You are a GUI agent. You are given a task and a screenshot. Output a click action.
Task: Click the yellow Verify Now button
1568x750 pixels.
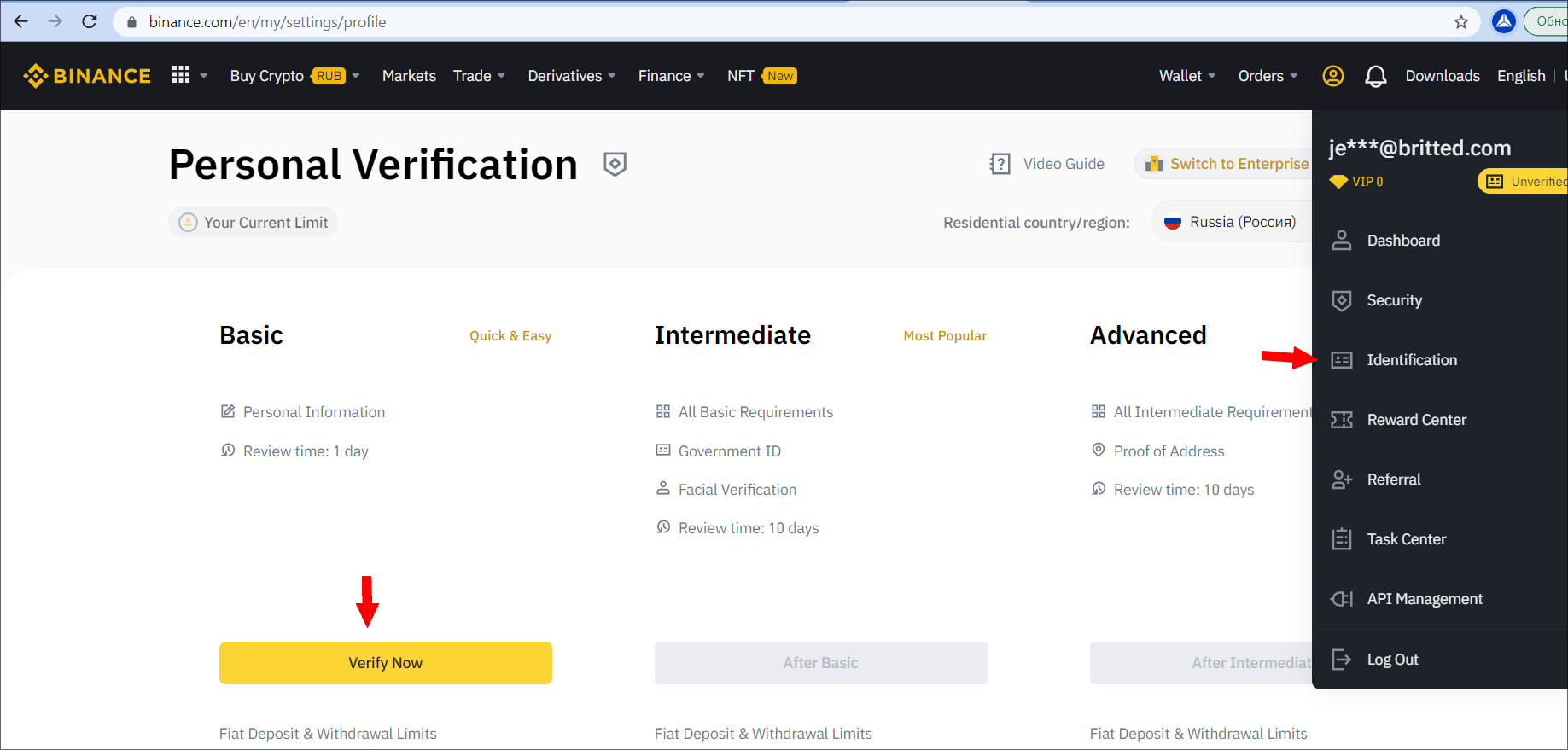[386, 663]
